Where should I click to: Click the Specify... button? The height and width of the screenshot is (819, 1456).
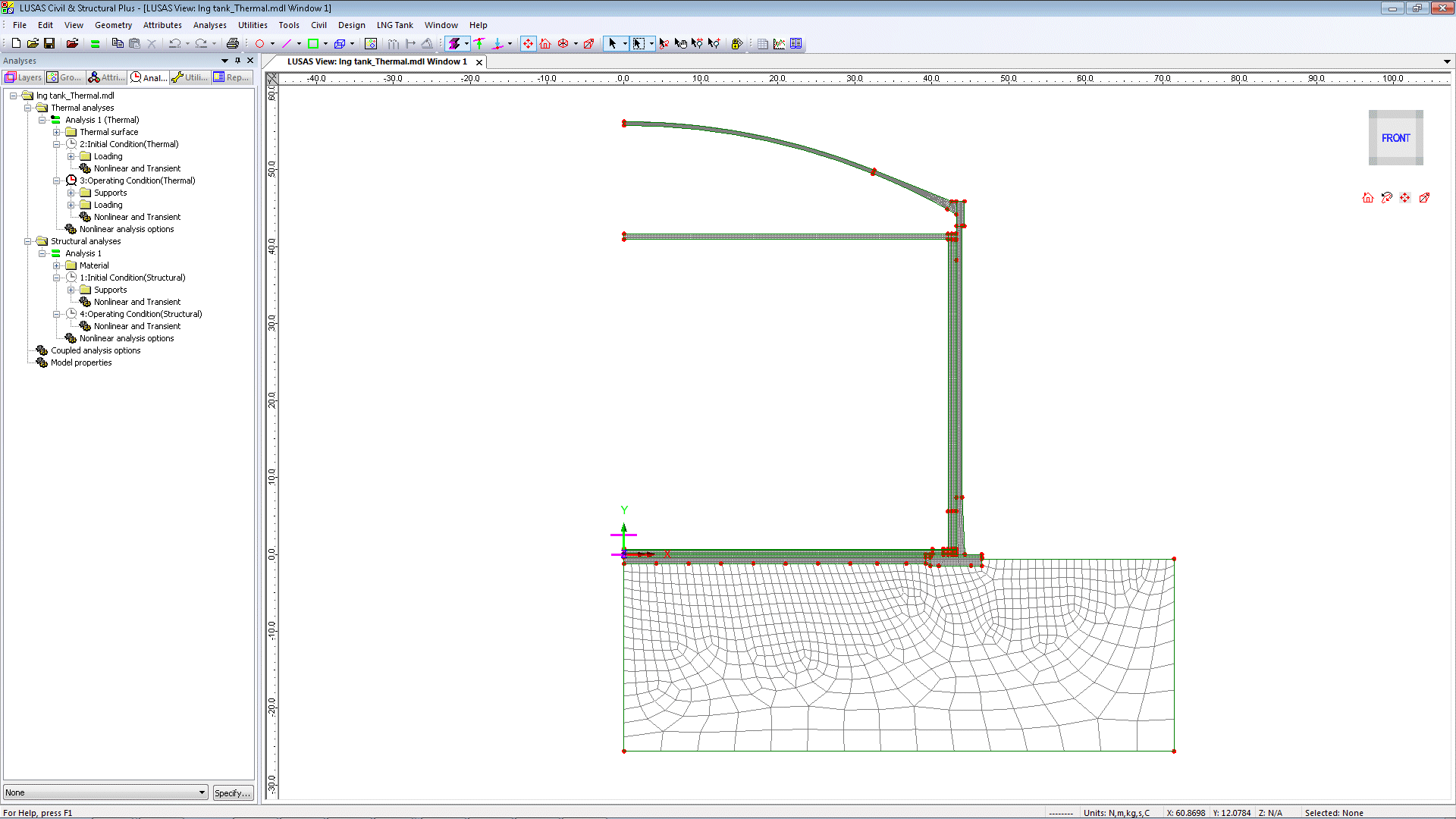(x=232, y=792)
